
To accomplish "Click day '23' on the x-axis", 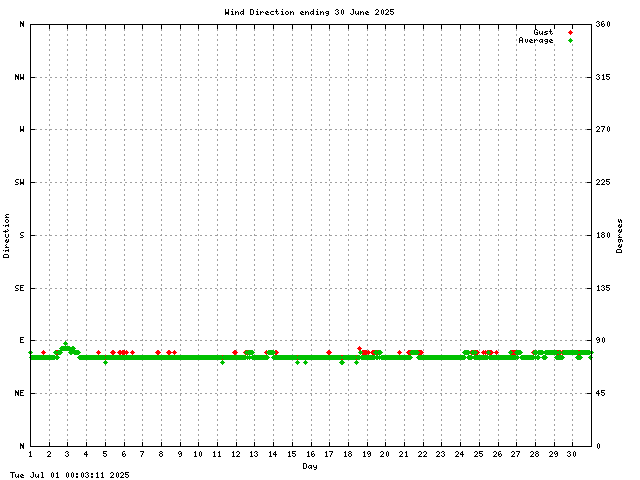I will tap(440, 454).
